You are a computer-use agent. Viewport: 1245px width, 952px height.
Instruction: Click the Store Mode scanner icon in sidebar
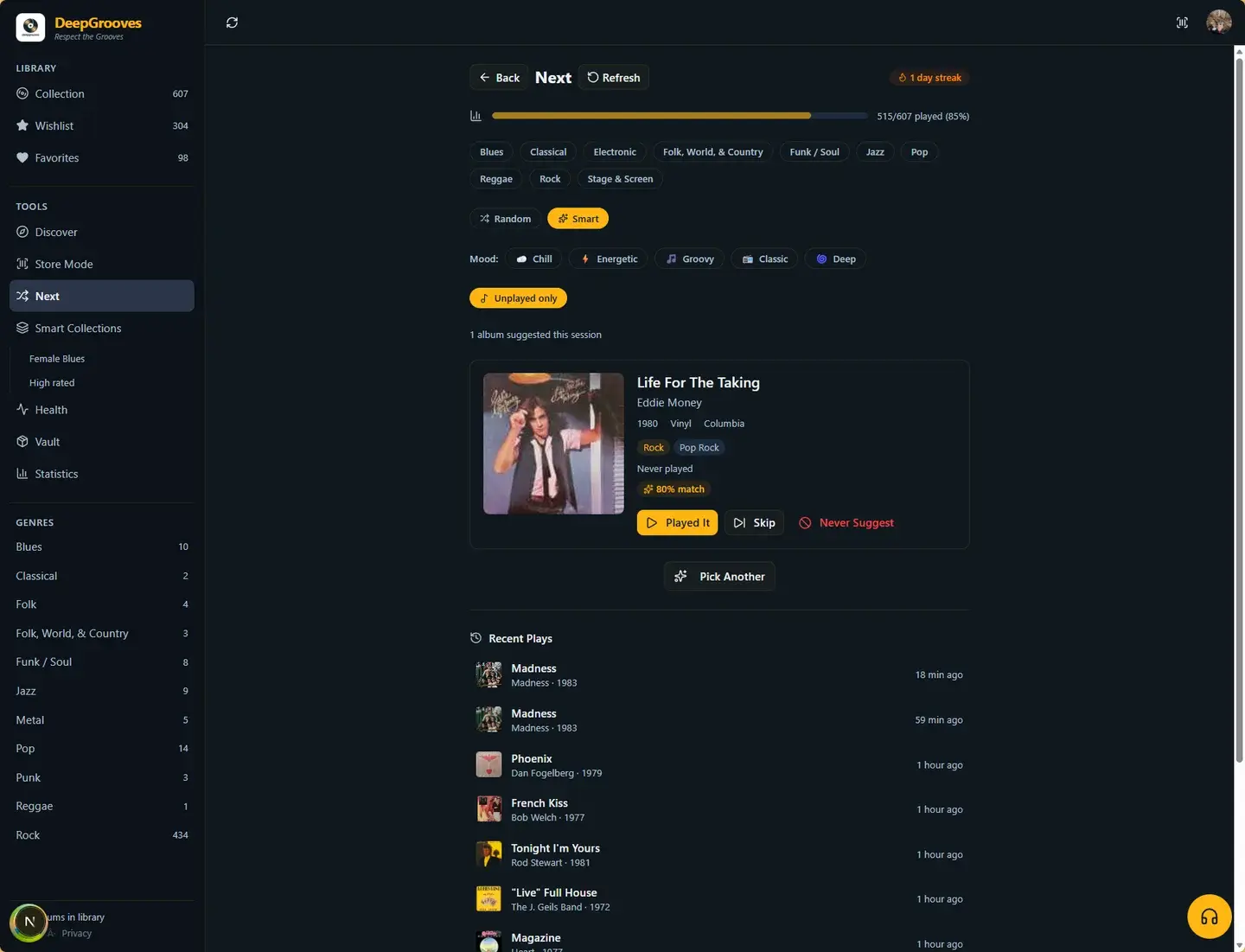(x=22, y=264)
